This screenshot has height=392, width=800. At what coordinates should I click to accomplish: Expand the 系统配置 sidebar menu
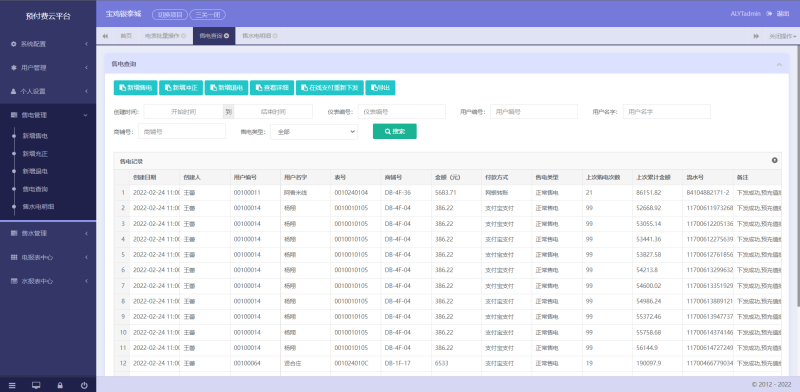[x=48, y=44]
